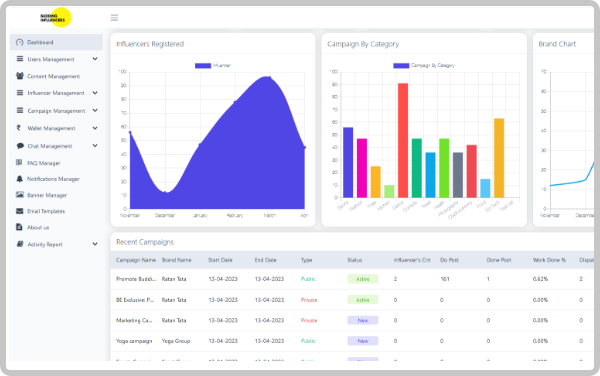Expand Chat Management chevron
Image resolution: width=600 pixels, height=376 pixels.
click(x=95, y=146)
